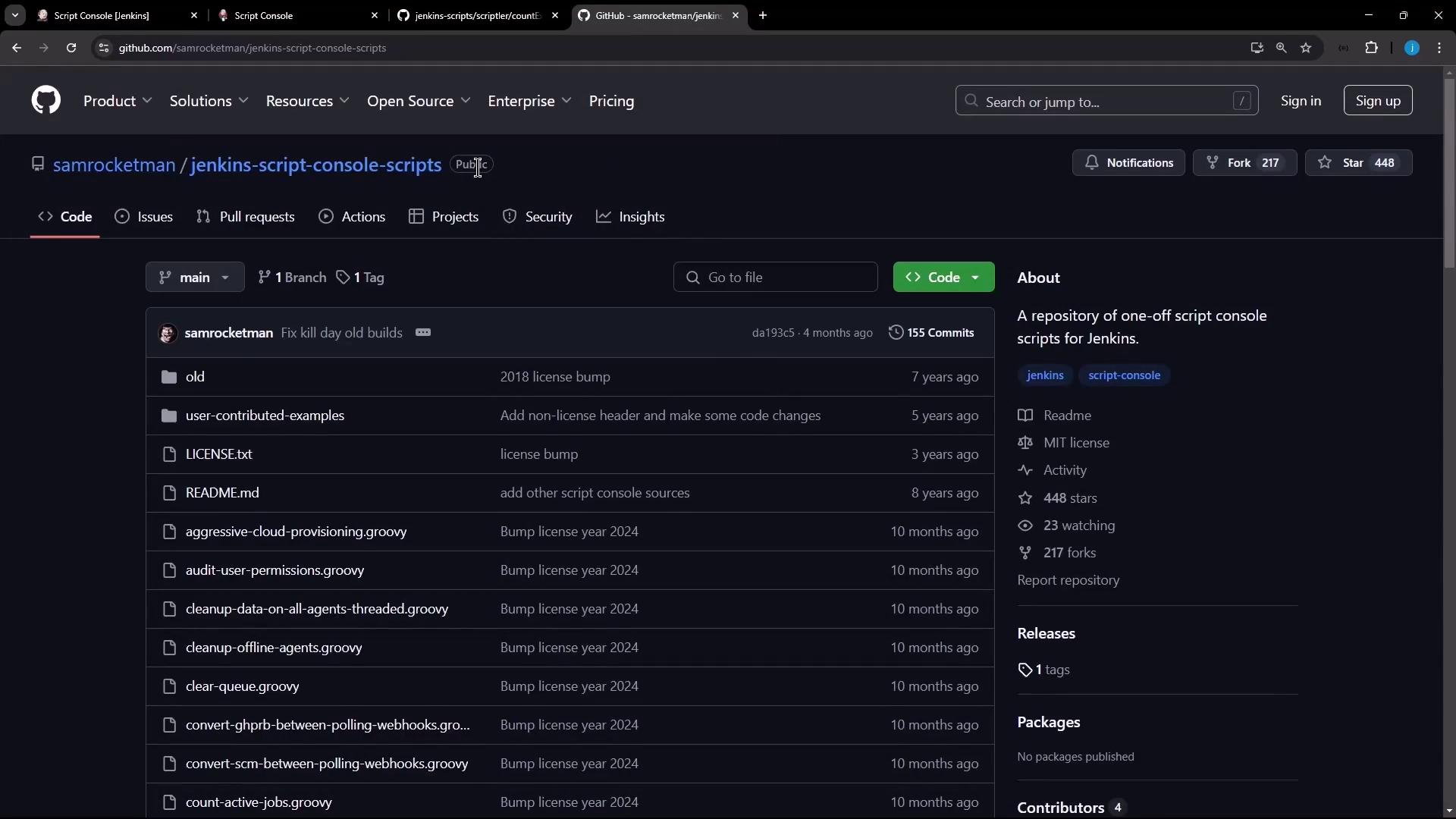Click the GitHub Octocat logo

coord(46,100)
